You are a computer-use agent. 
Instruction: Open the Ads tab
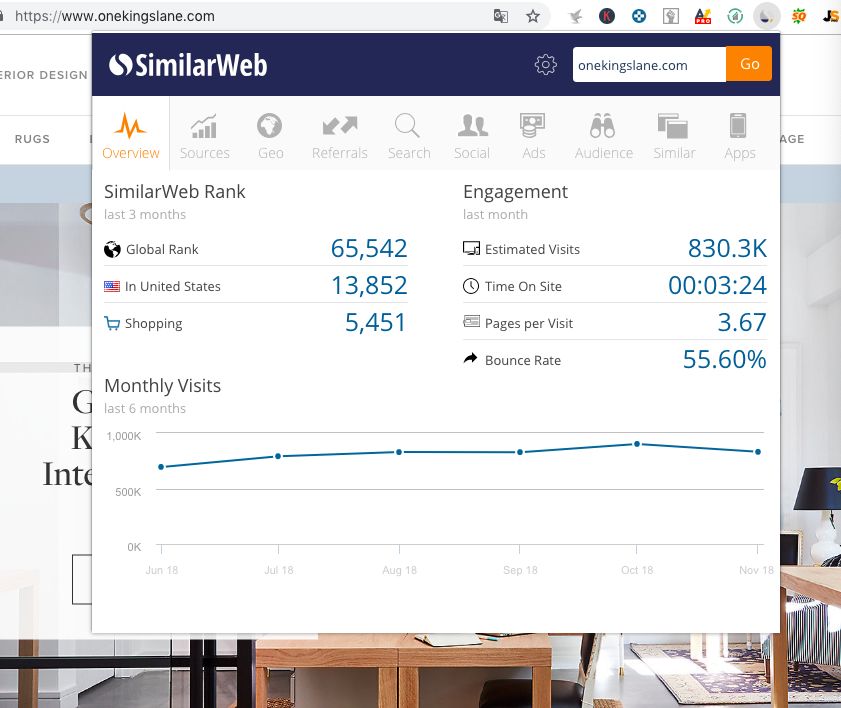(x=533, y=137)
